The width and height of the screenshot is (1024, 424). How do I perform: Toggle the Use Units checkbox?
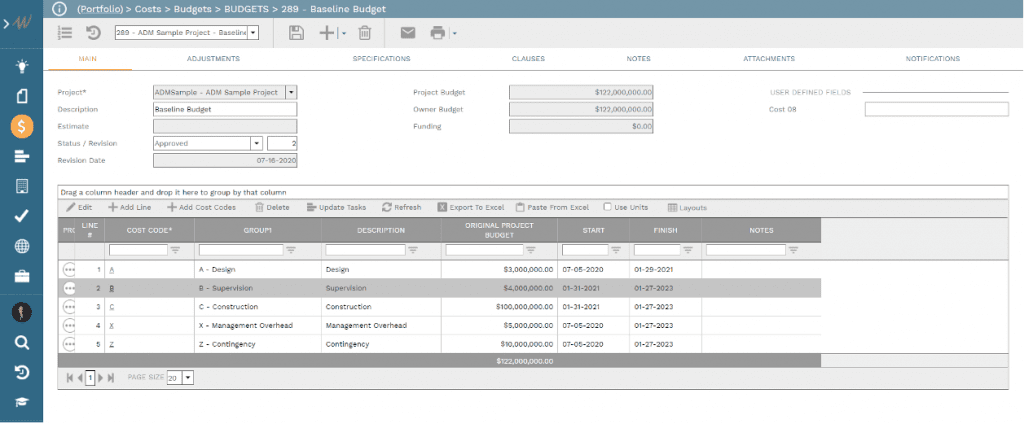608,207
